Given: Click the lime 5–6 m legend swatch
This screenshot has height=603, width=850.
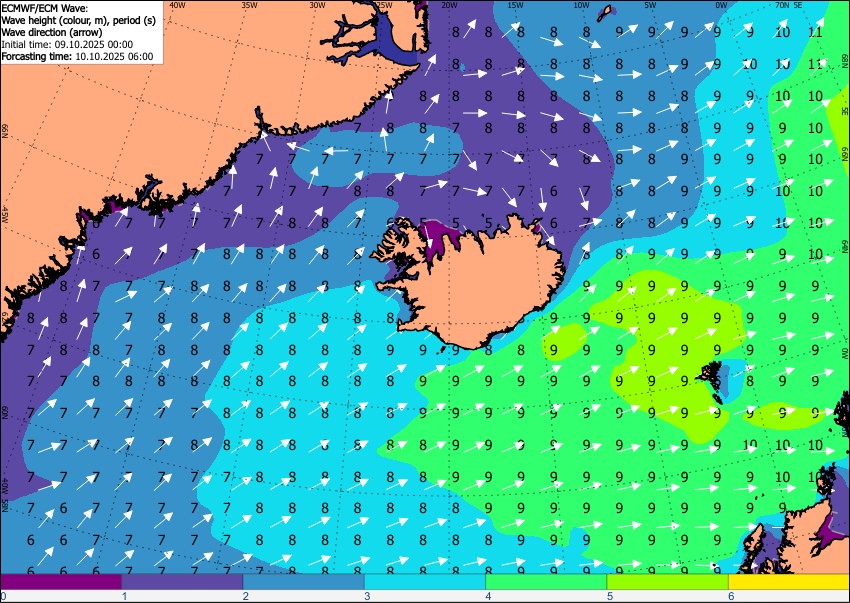Looking at the screenshot, I should click(x=668, y=582).
